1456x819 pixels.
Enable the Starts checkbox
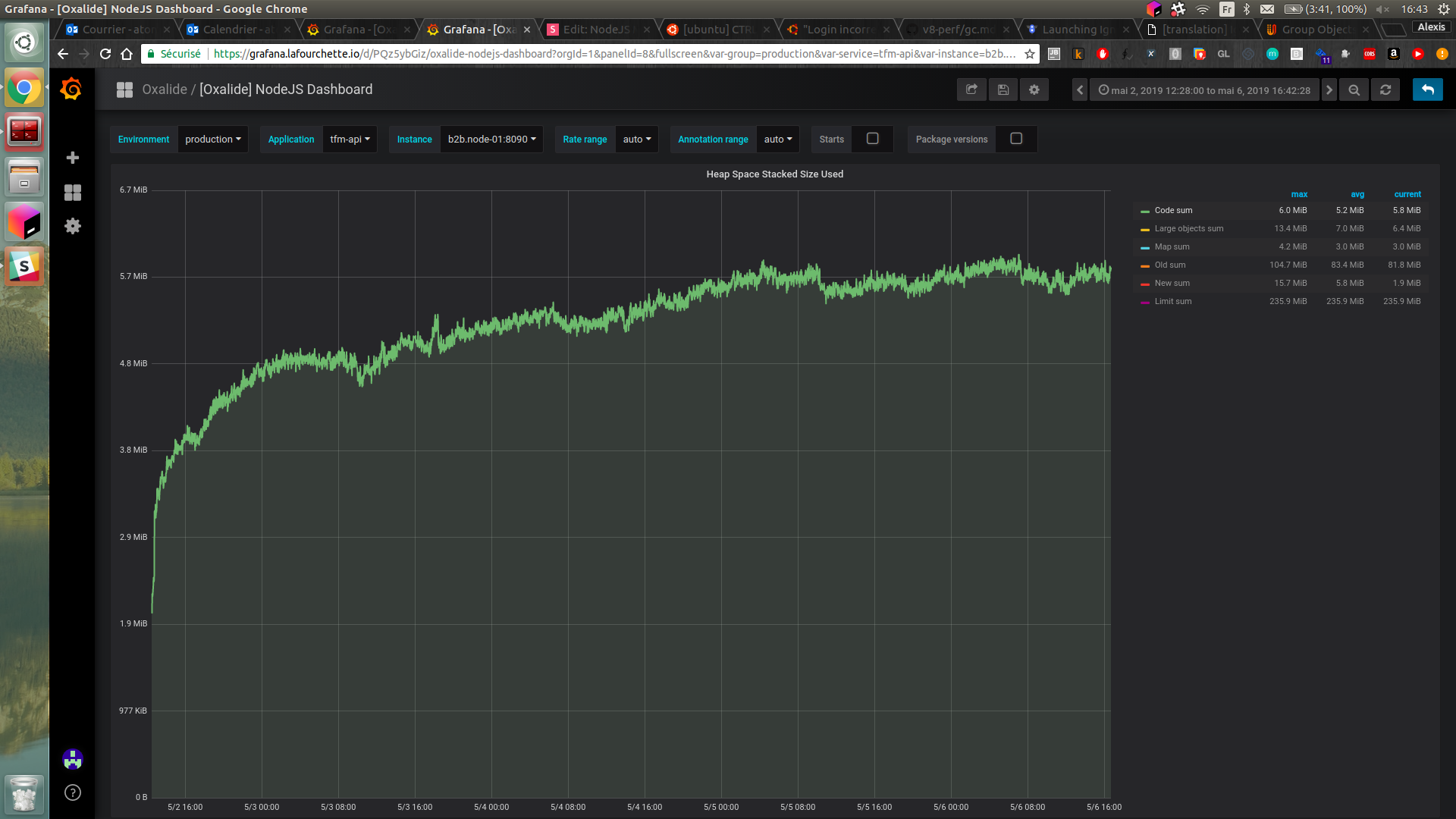click(872, 139)
